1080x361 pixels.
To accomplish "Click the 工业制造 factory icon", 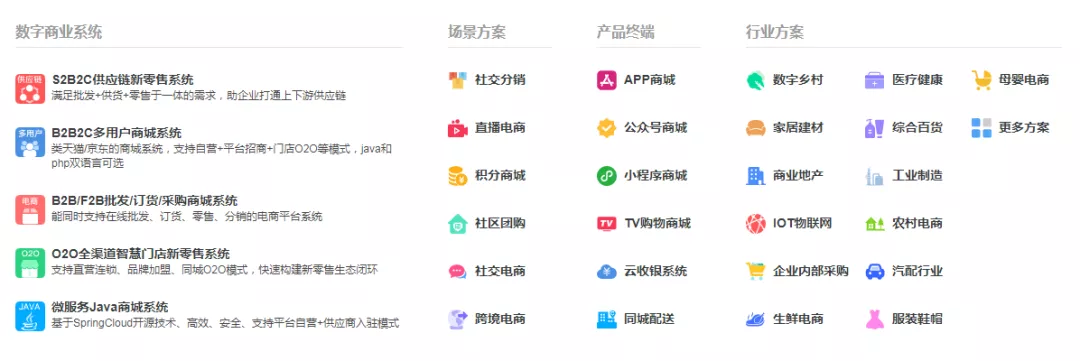I will point(875,176).
